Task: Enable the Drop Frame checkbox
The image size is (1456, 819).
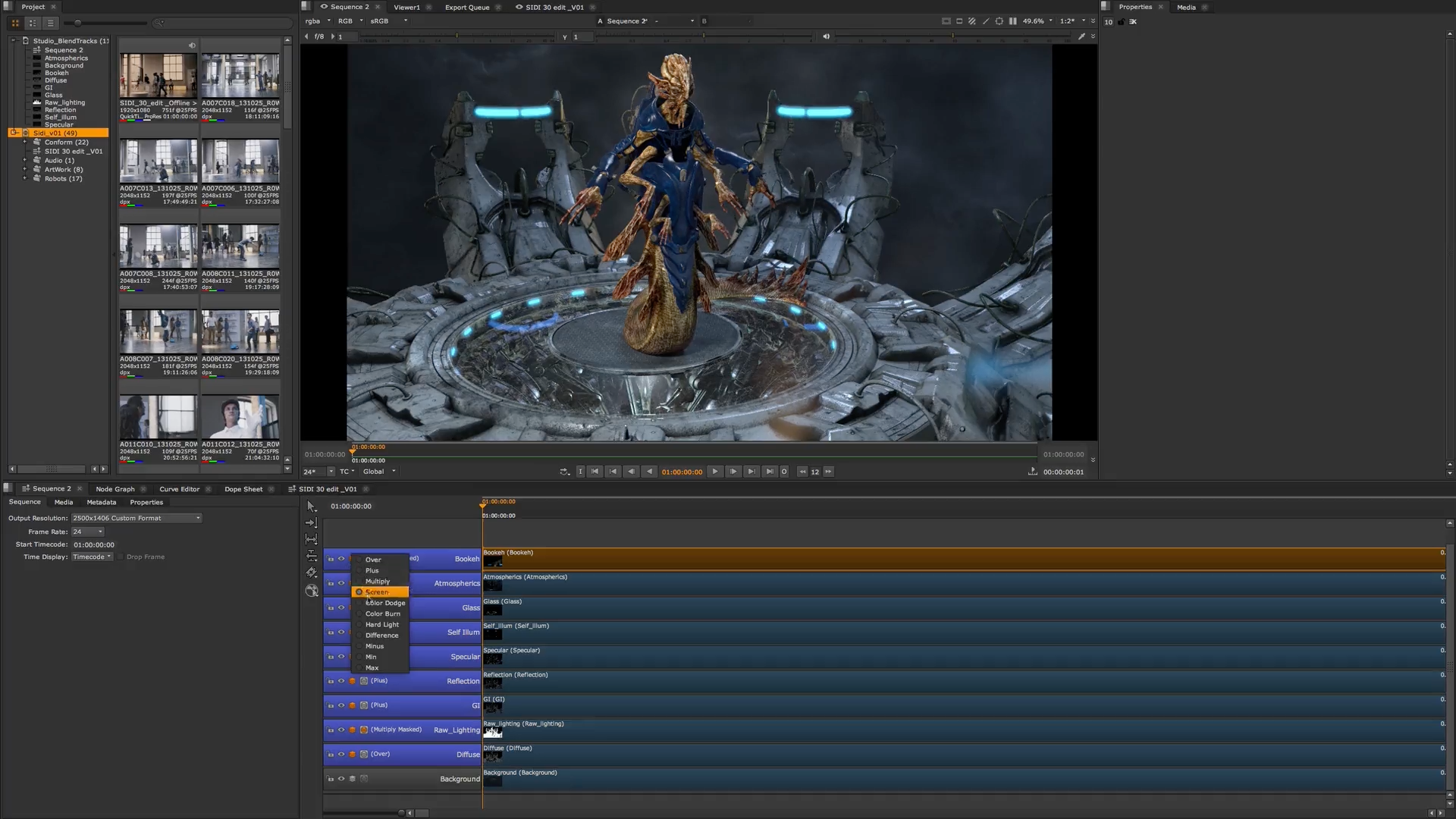Action: click(x=121, y=557)
